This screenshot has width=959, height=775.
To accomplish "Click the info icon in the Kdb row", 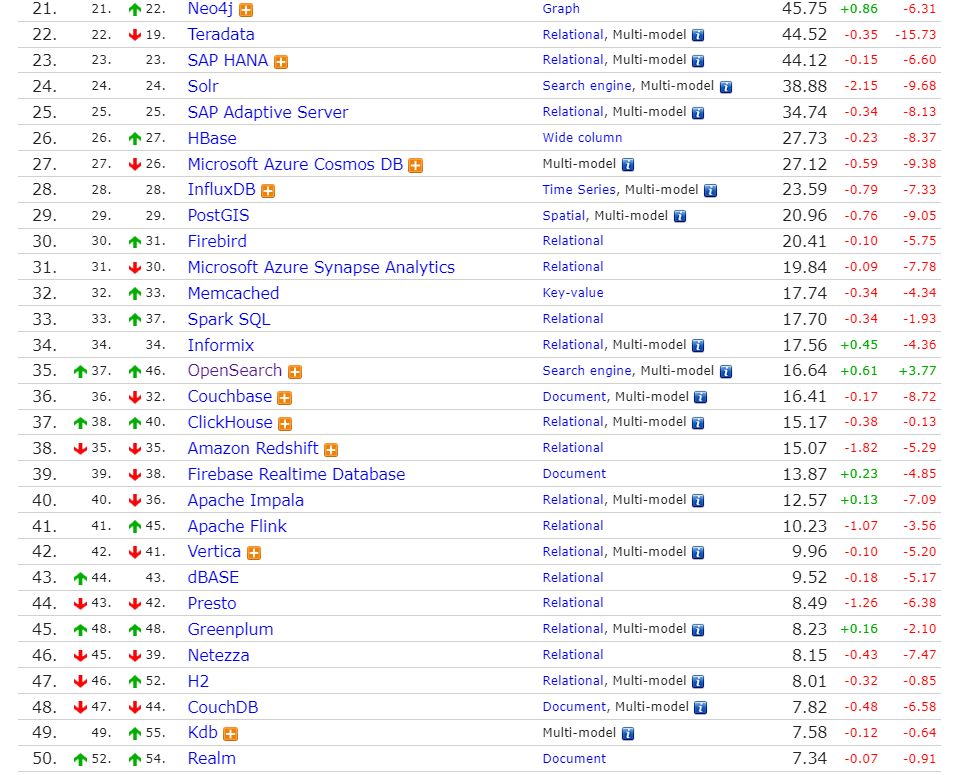I will pyautogui.click(x=628, y=734).
